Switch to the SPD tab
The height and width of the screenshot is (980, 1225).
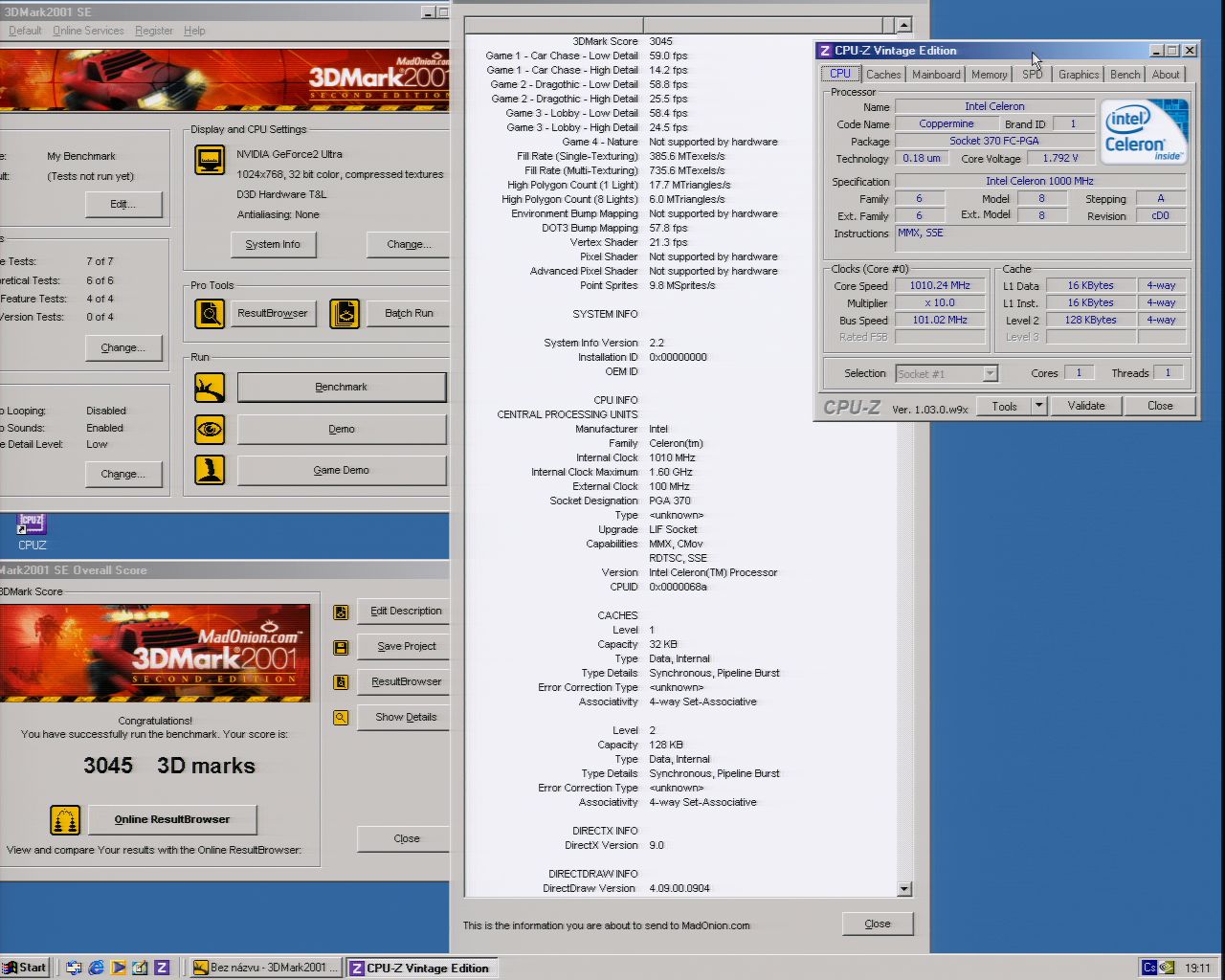pyautogui.click(x=1032, y=75)
